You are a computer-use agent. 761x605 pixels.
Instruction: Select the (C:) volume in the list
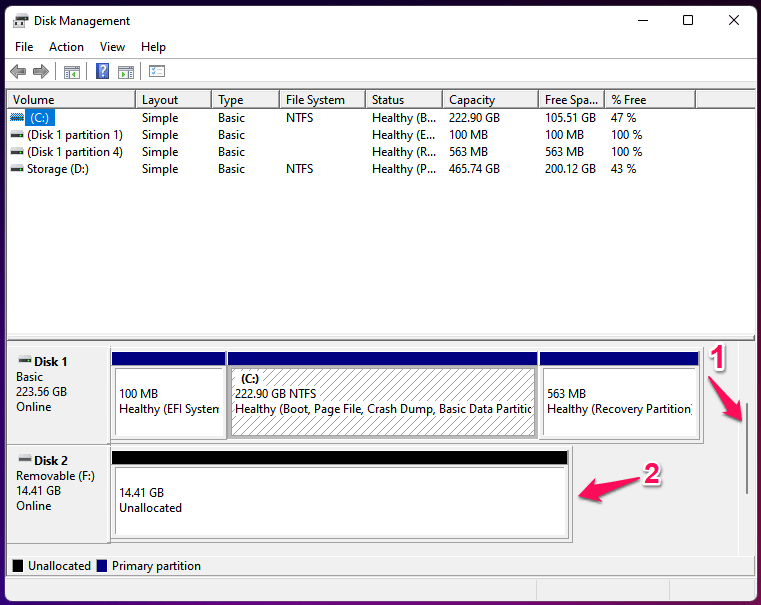point(40,118)
